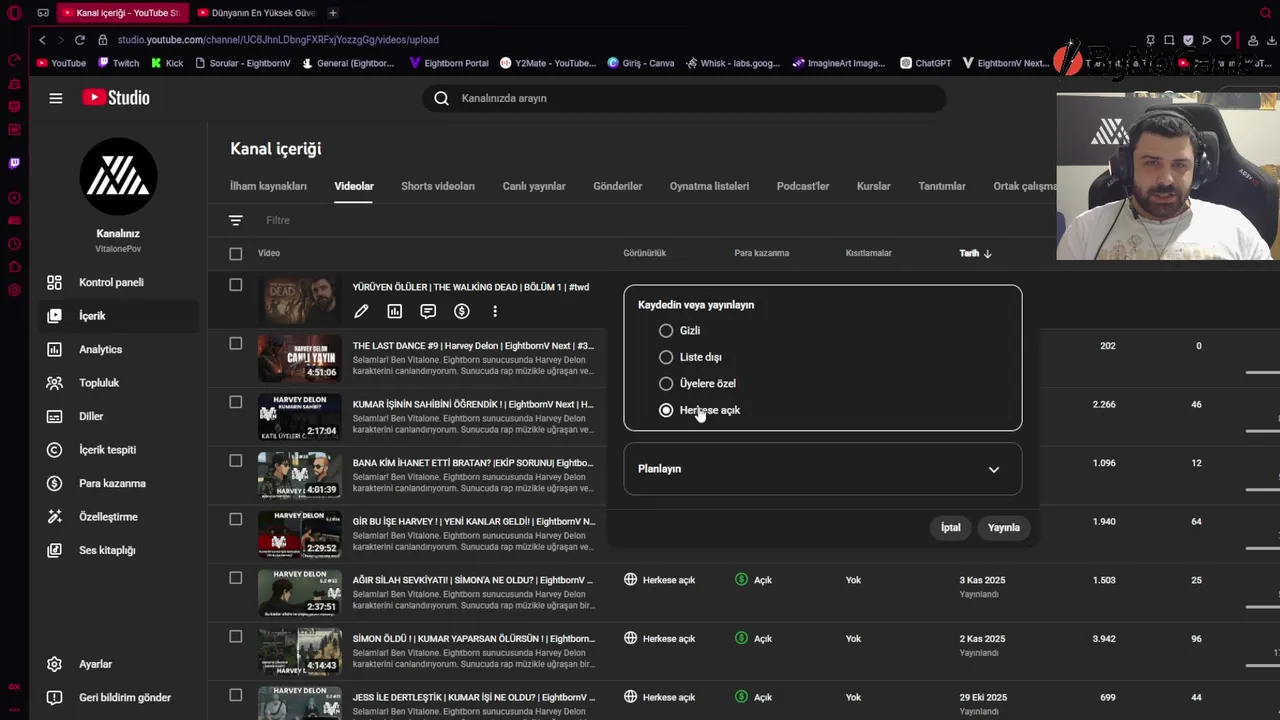Viewport: 1280px width, 720px height.
Task: Click the Diller sidebar icon
Action: (55, 416)
